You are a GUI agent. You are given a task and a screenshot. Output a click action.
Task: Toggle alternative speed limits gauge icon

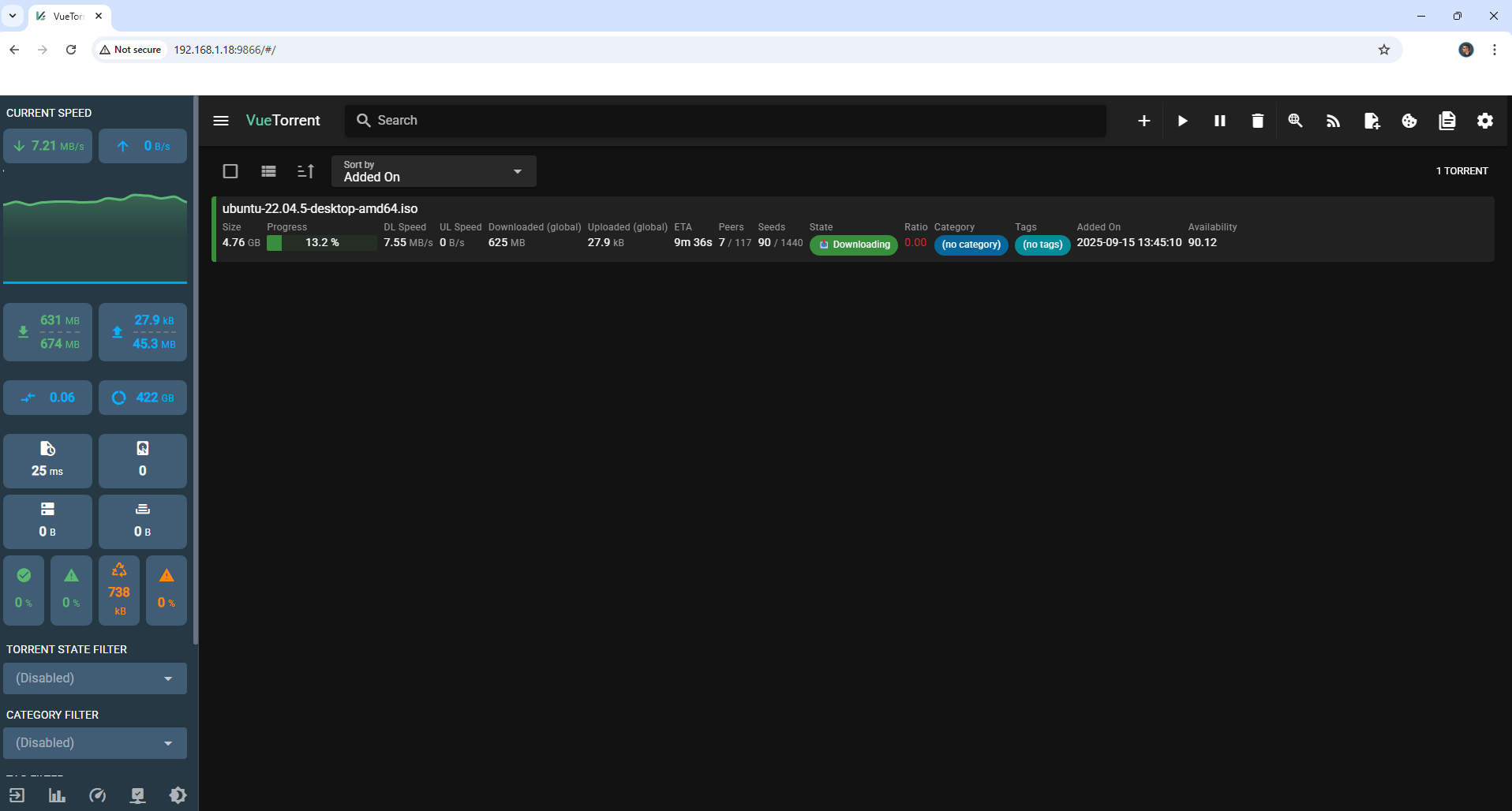98,795
